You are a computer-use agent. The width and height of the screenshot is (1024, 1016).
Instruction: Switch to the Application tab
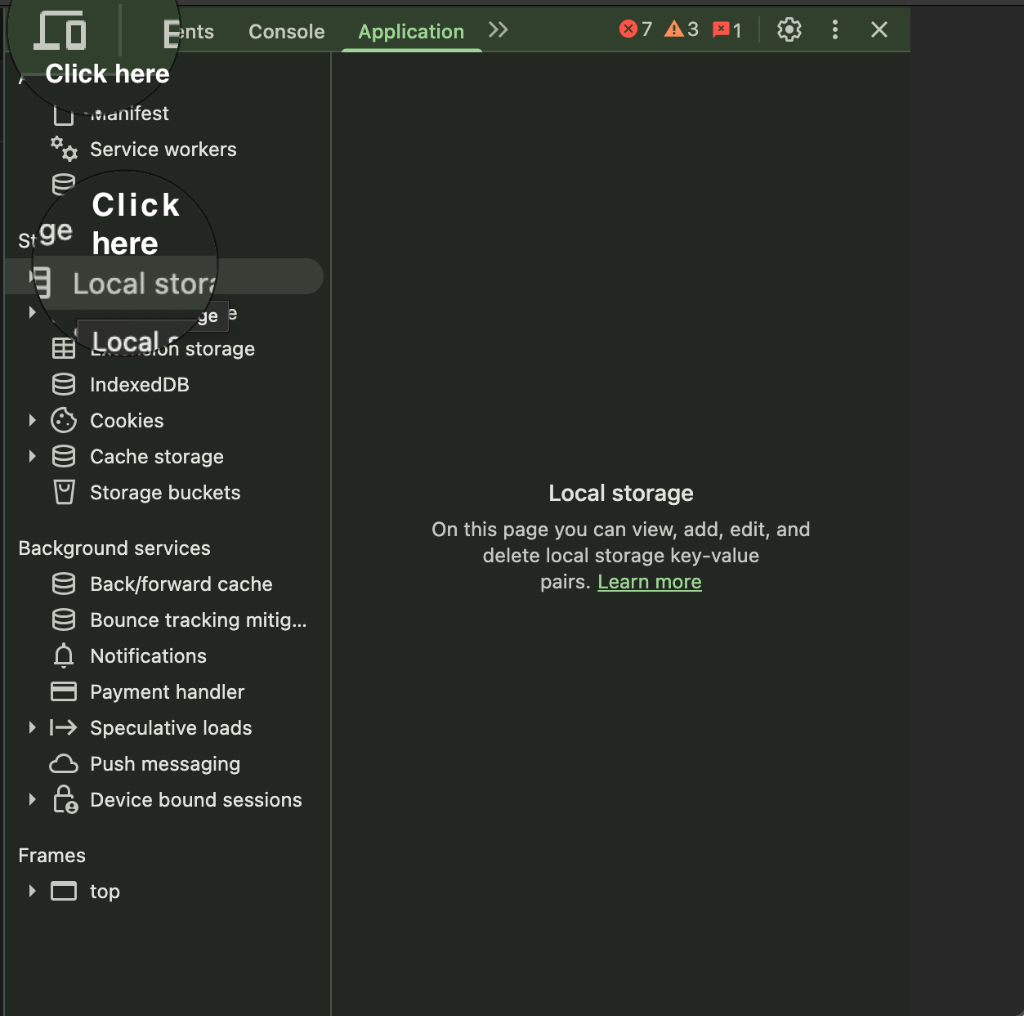411,31
